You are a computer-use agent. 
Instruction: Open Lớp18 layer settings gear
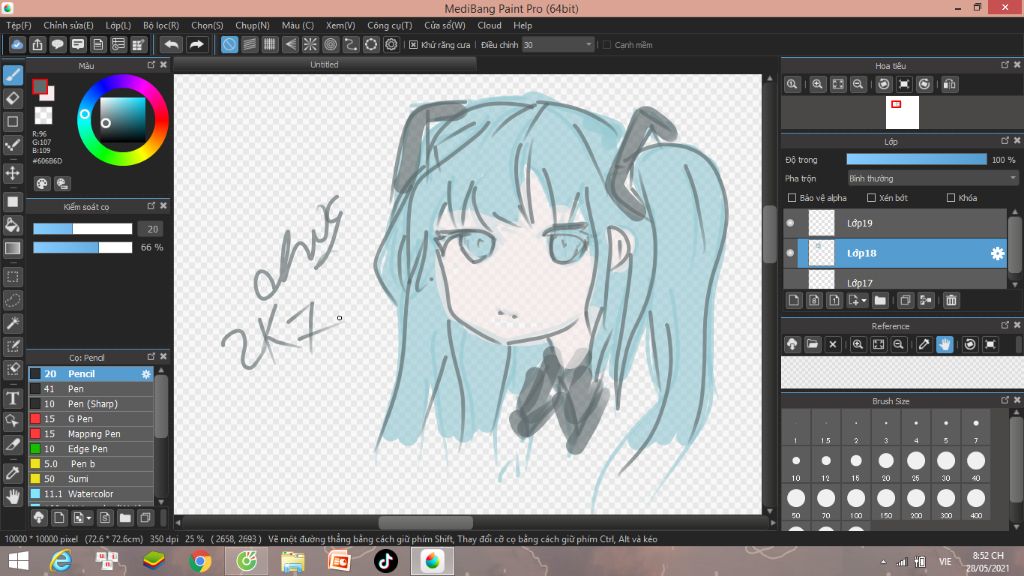997,253
